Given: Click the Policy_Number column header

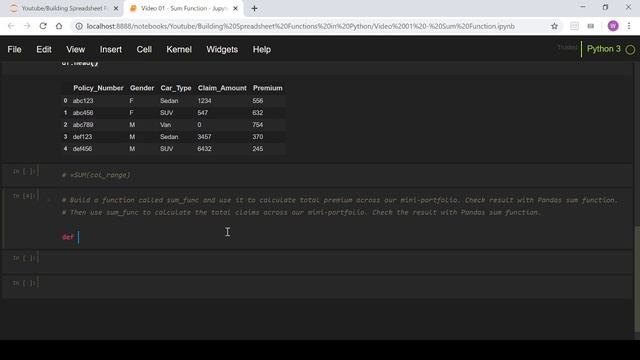Looking at the screenshot, I should 98,88.
